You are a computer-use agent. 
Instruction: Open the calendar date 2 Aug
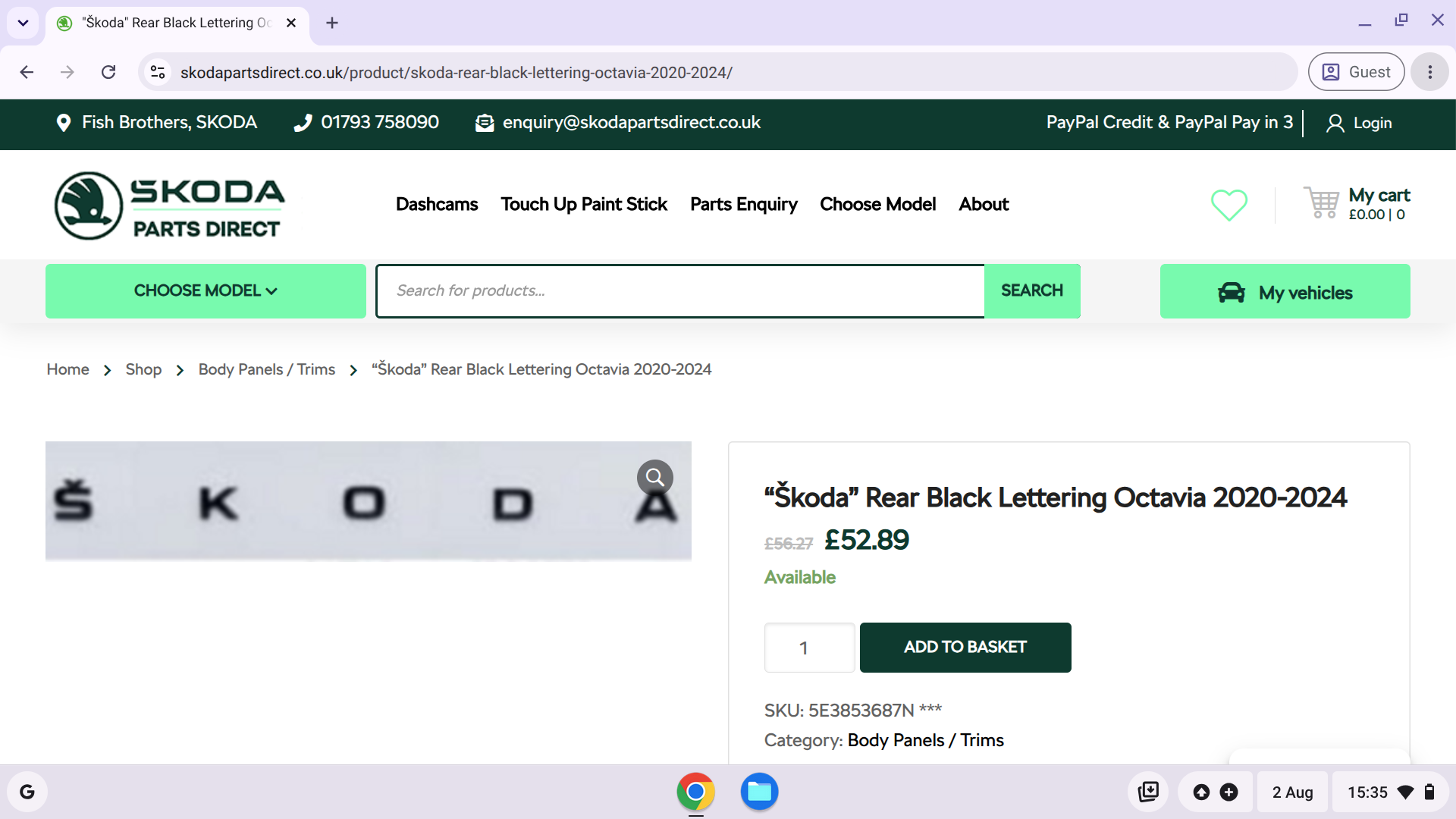(1292, 792)
